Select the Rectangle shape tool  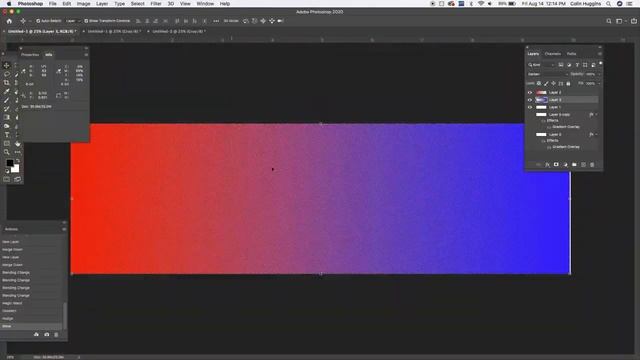(x=7, y=144)
